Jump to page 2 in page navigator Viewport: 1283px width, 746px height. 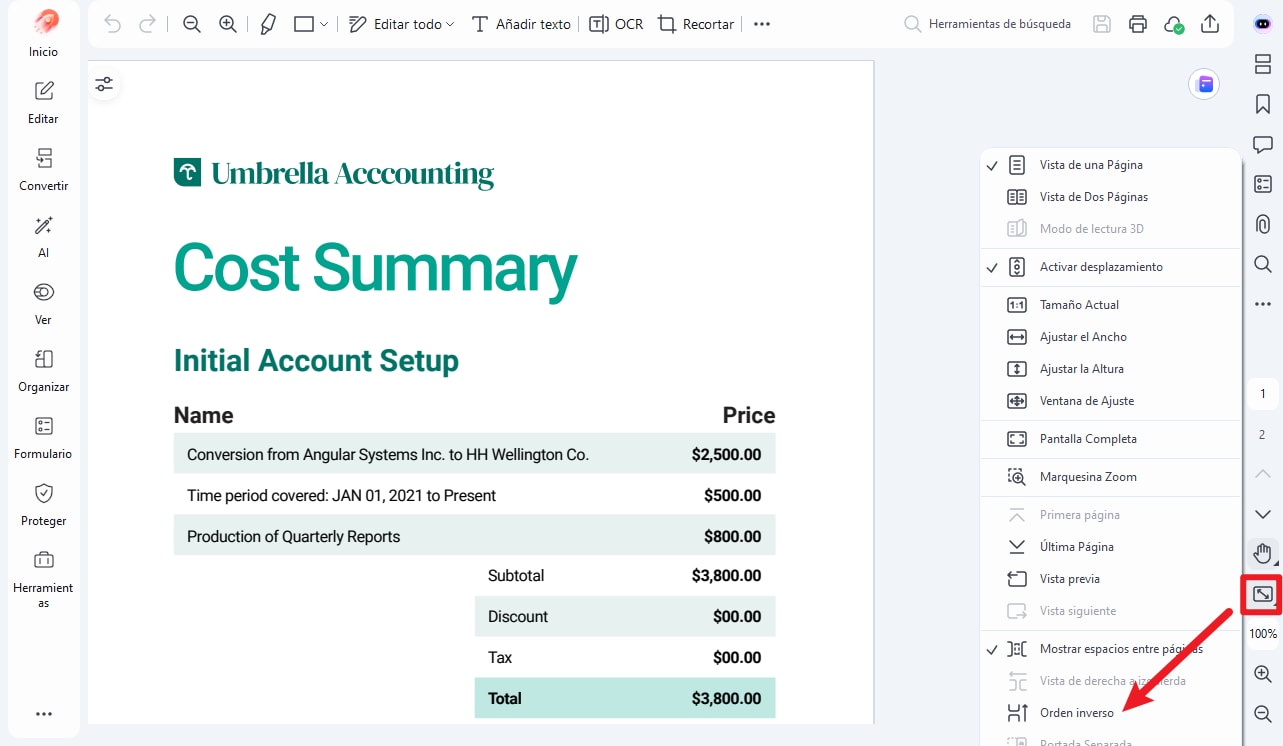(x=1262, y=435)
